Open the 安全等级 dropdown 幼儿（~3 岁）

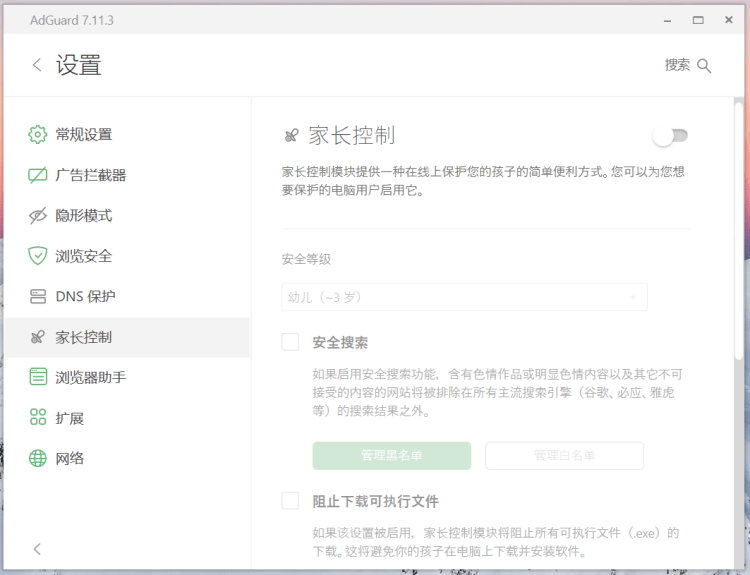pos(464,297)
